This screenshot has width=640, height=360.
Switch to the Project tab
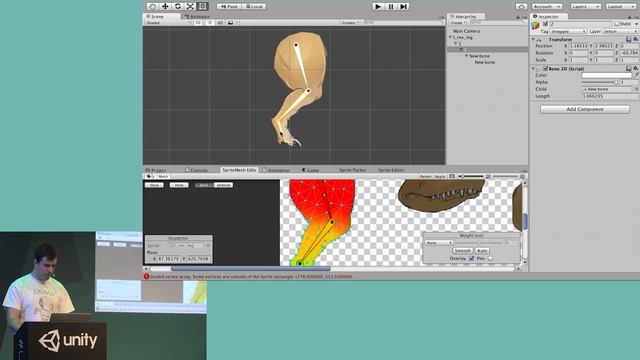[x=156, y=170]
